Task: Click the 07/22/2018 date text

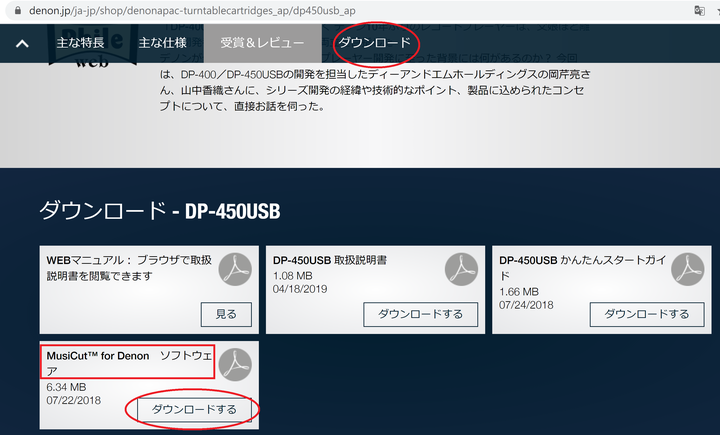Action: (73, 401)
